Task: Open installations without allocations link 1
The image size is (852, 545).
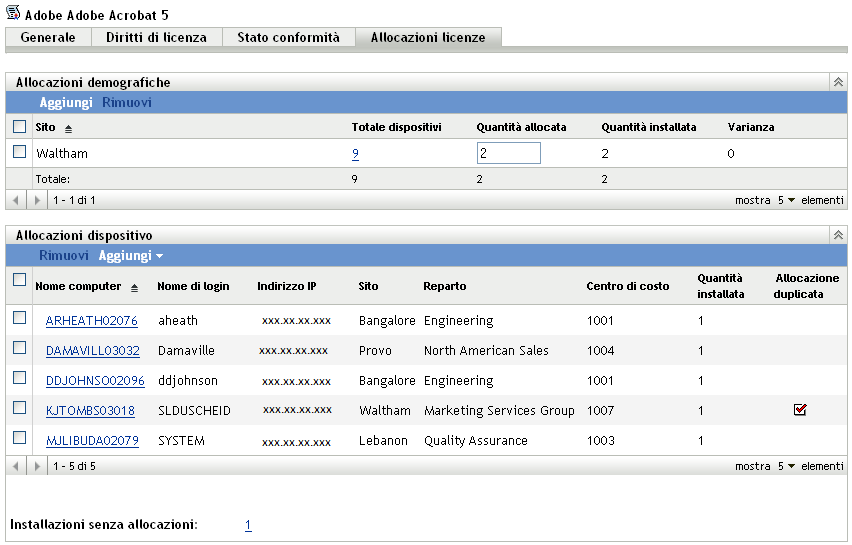Action: point(248,525)
